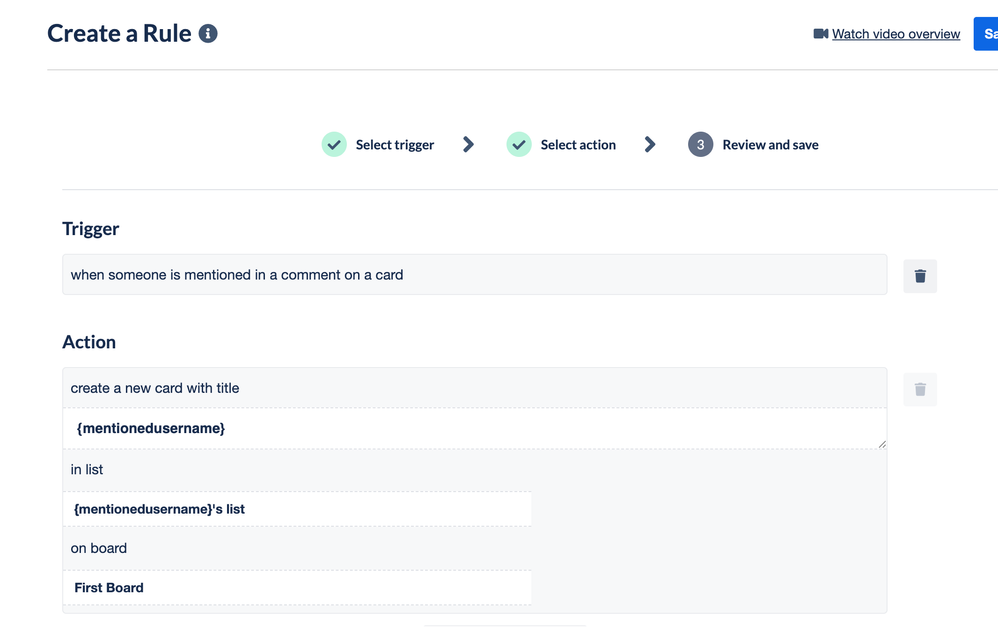Go to Select trigger step
This screenshot has height=634, width=998.
(395, 144)
